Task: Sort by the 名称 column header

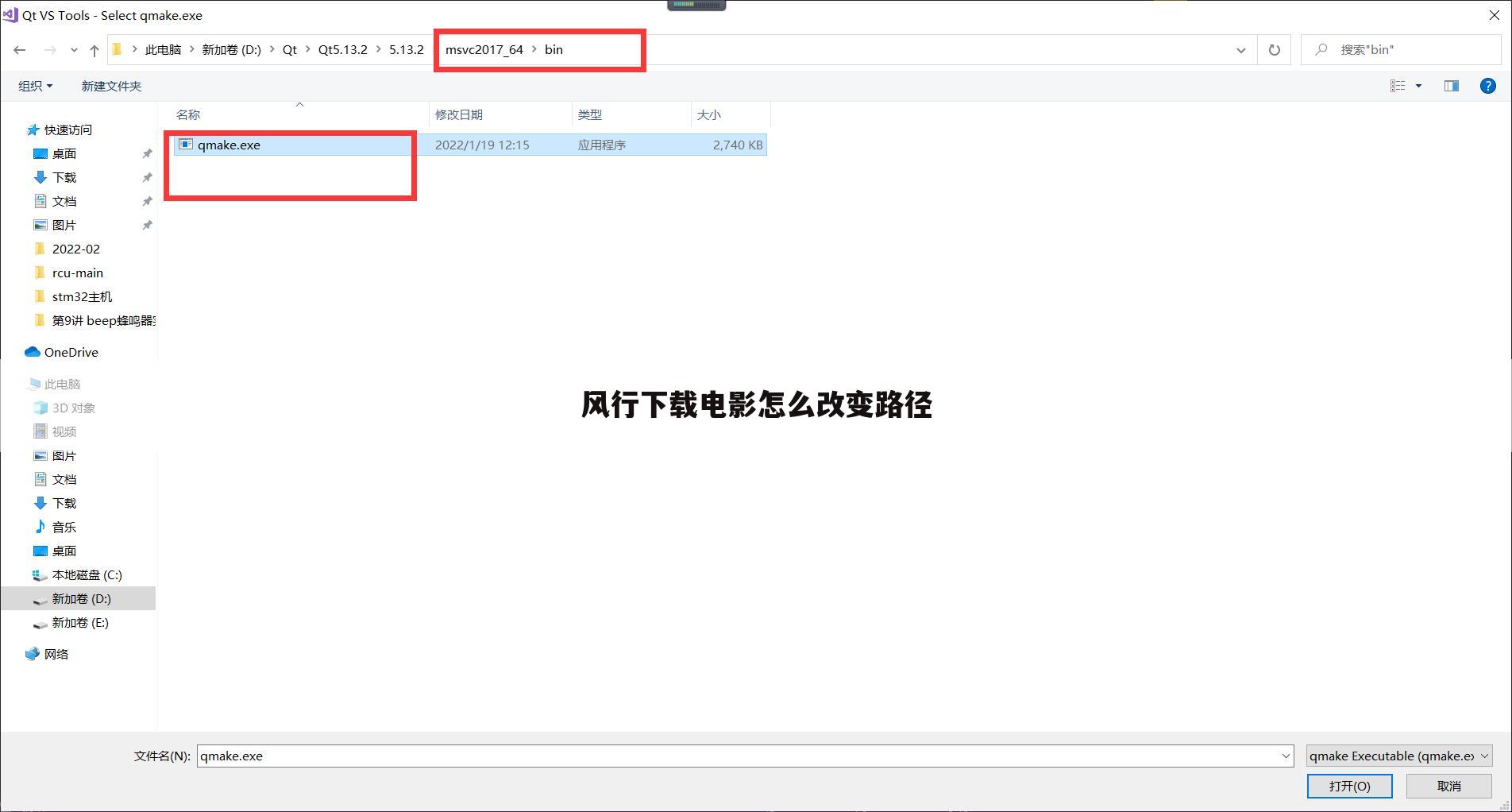Action: (188, 115)
